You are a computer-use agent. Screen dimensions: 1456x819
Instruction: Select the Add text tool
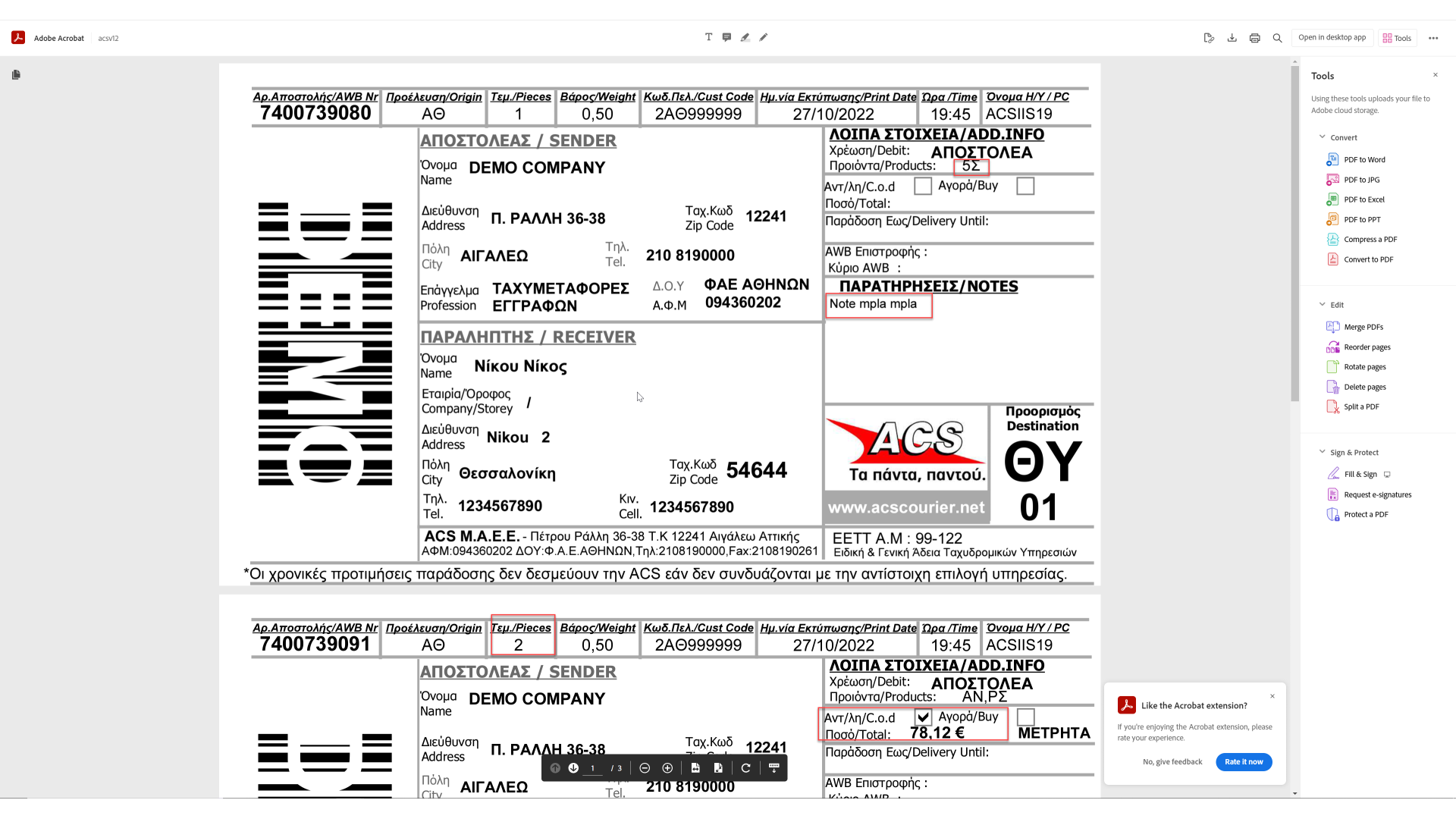click(708, 37)
